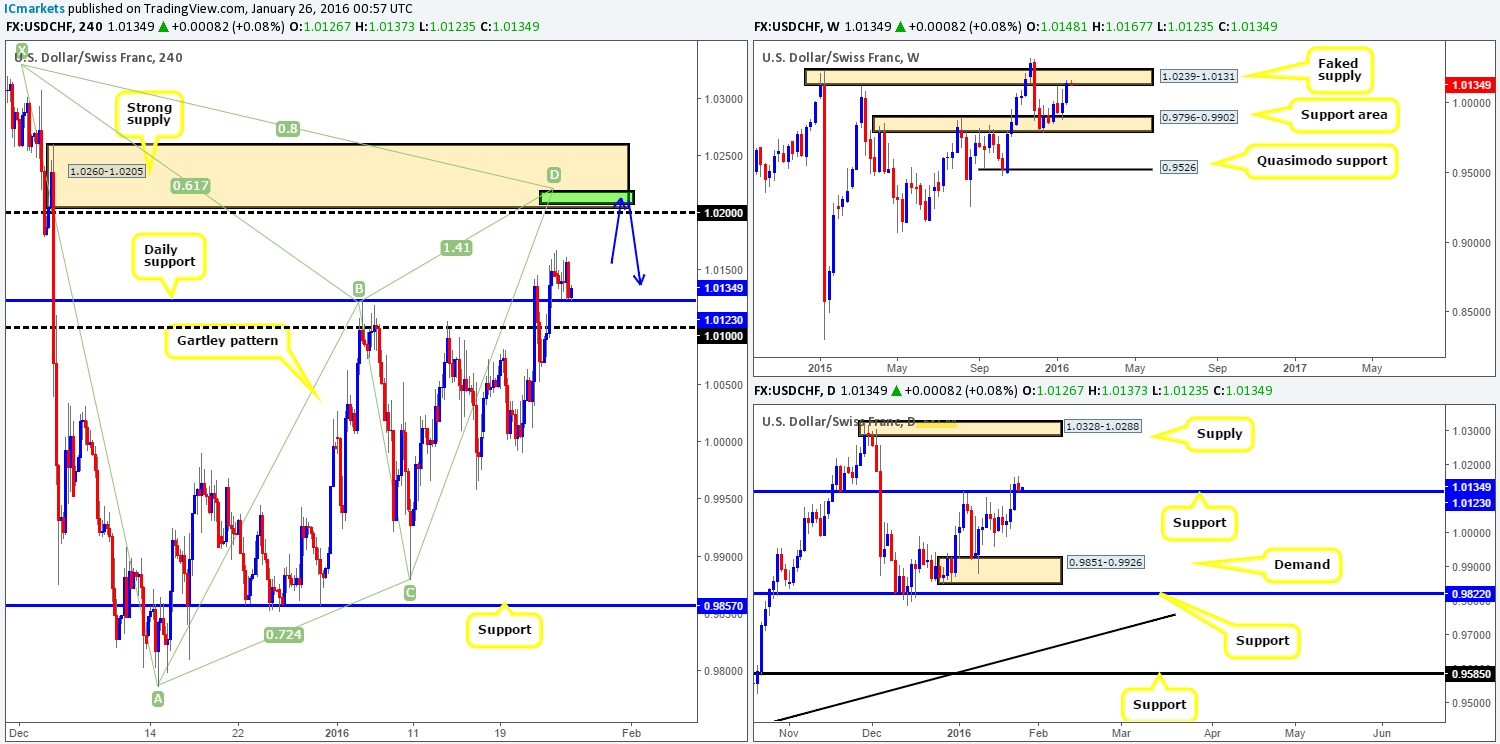Select Gartley point B marker

(x=358, y=291)
